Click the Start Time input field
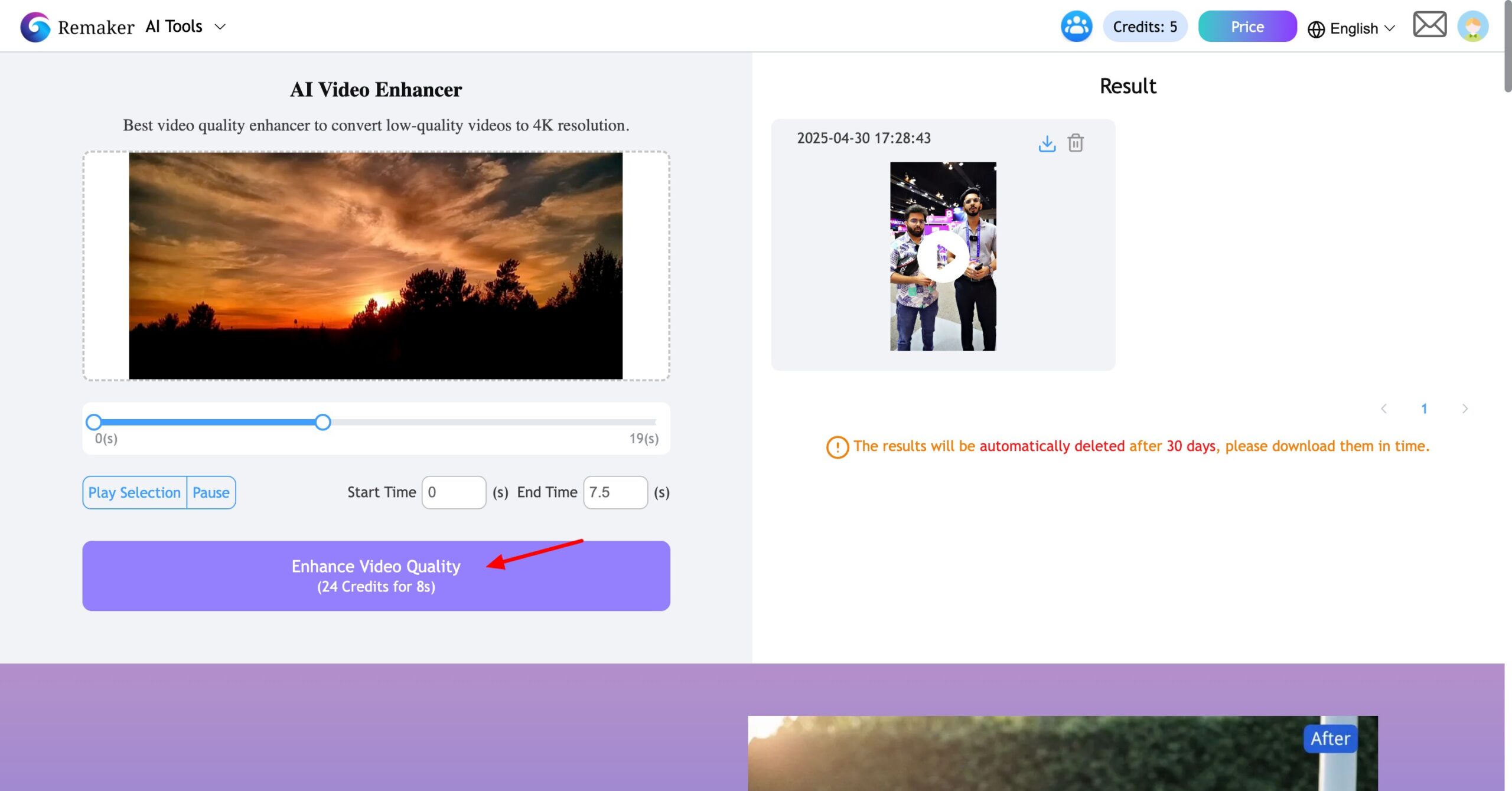 tap(454, 492)
